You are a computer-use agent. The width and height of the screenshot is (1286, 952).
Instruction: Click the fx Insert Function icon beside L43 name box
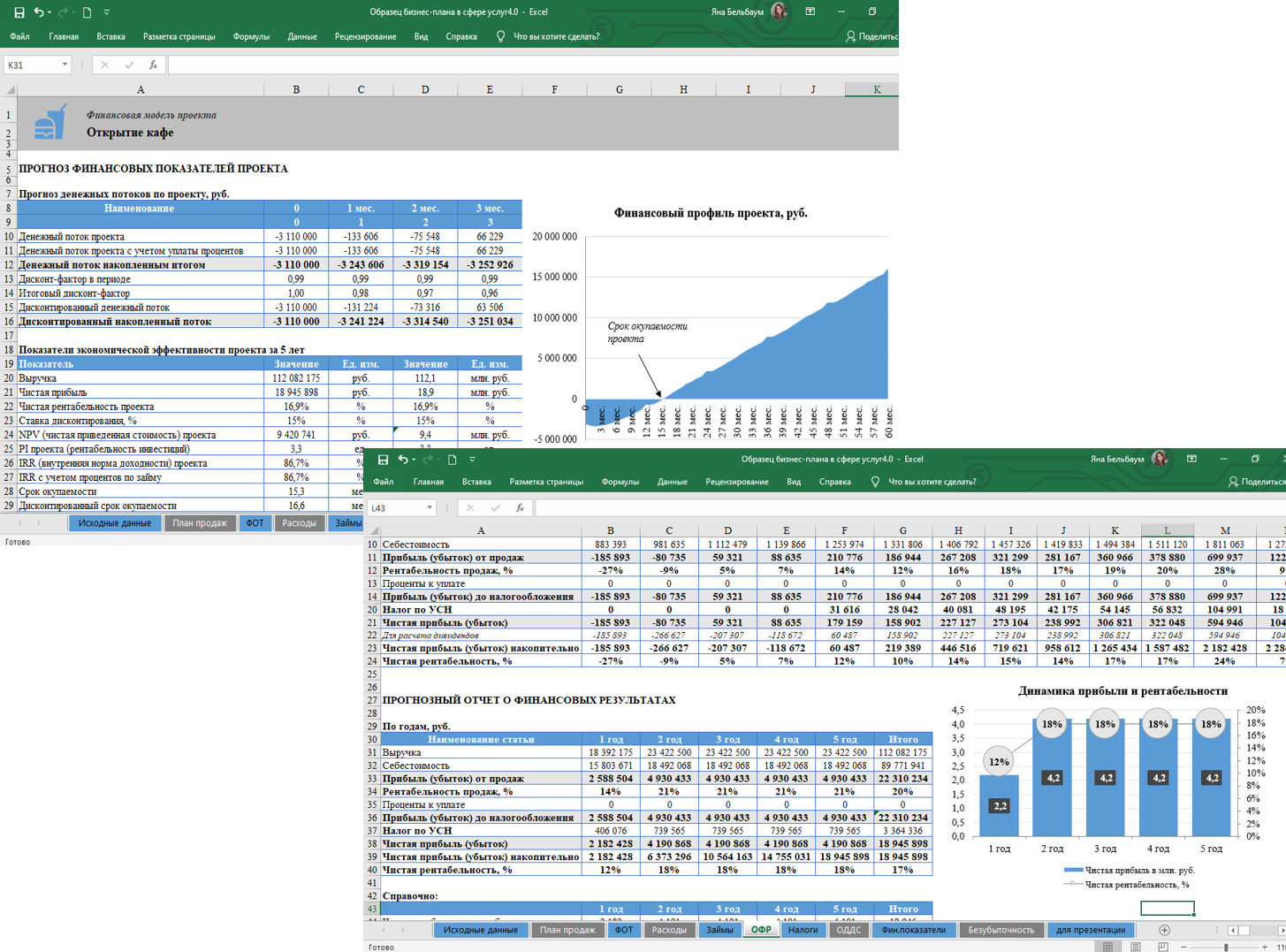[520, 508]
